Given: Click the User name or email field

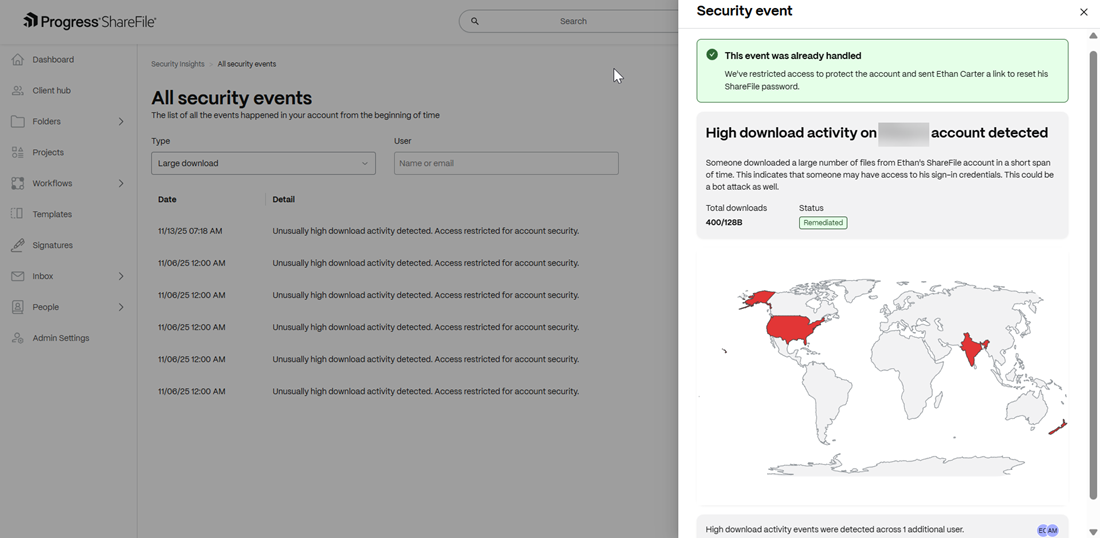Looking at the screenshot, I should click(x=506, y=163).
